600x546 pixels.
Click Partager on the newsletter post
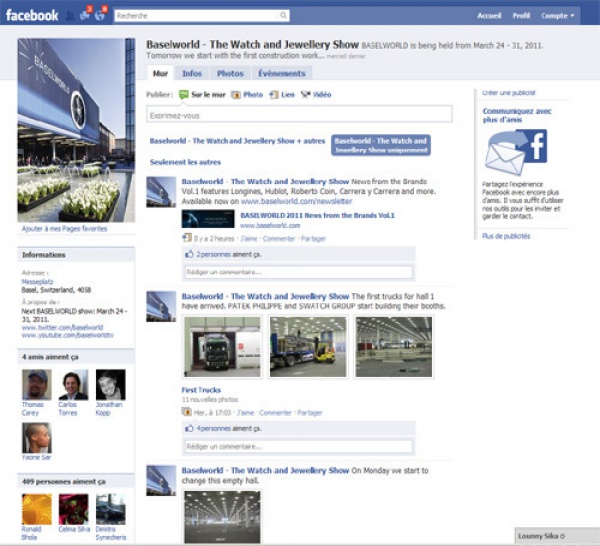point(313,239)
